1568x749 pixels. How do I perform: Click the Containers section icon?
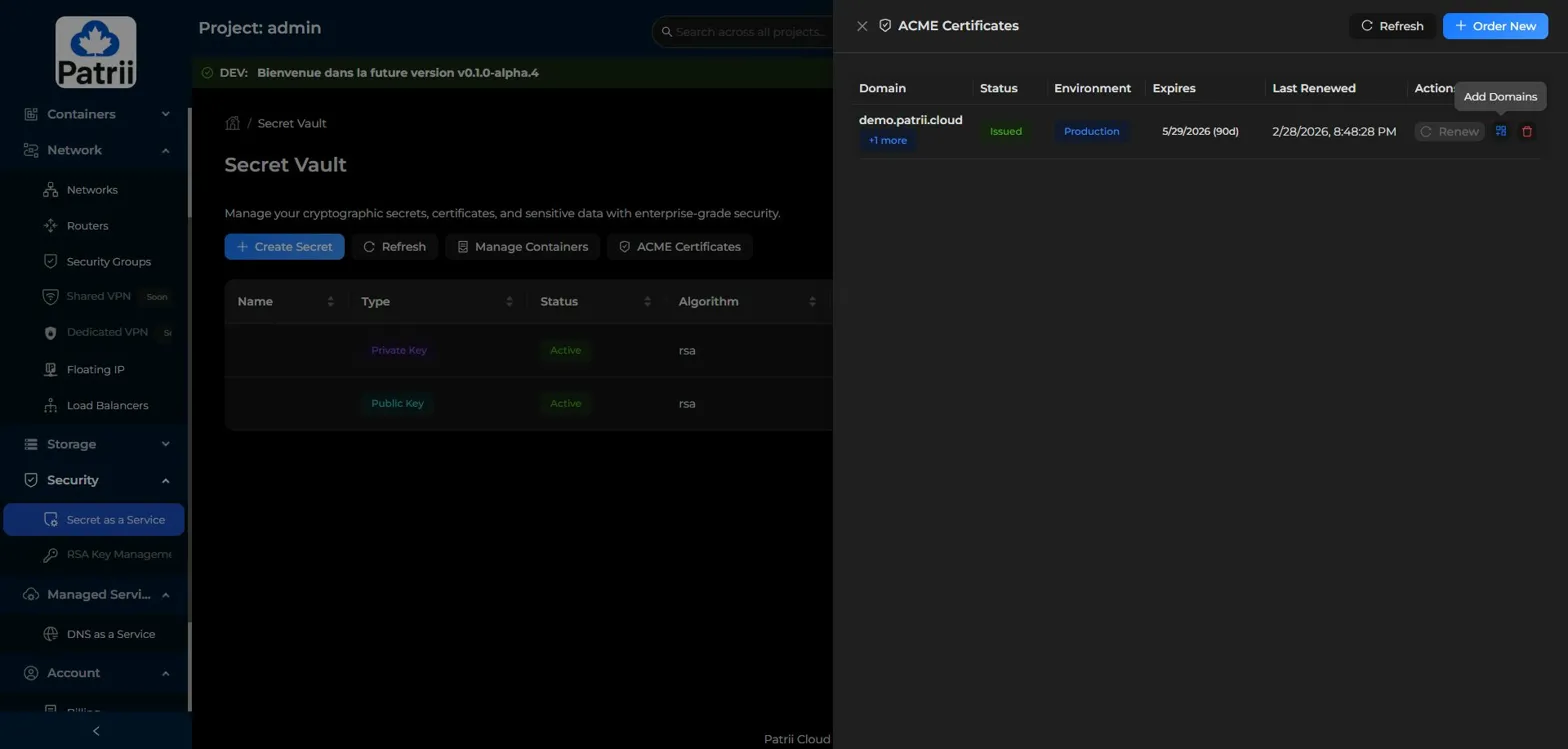(x=31, y=114)
